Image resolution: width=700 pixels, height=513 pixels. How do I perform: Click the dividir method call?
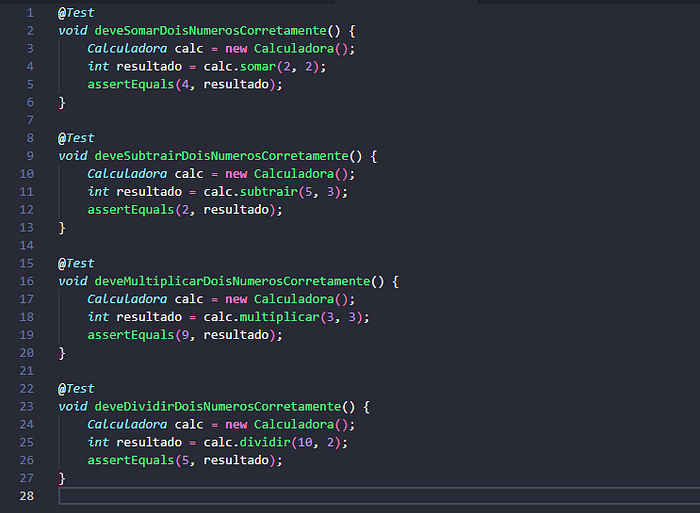click(x=265, y=442)
